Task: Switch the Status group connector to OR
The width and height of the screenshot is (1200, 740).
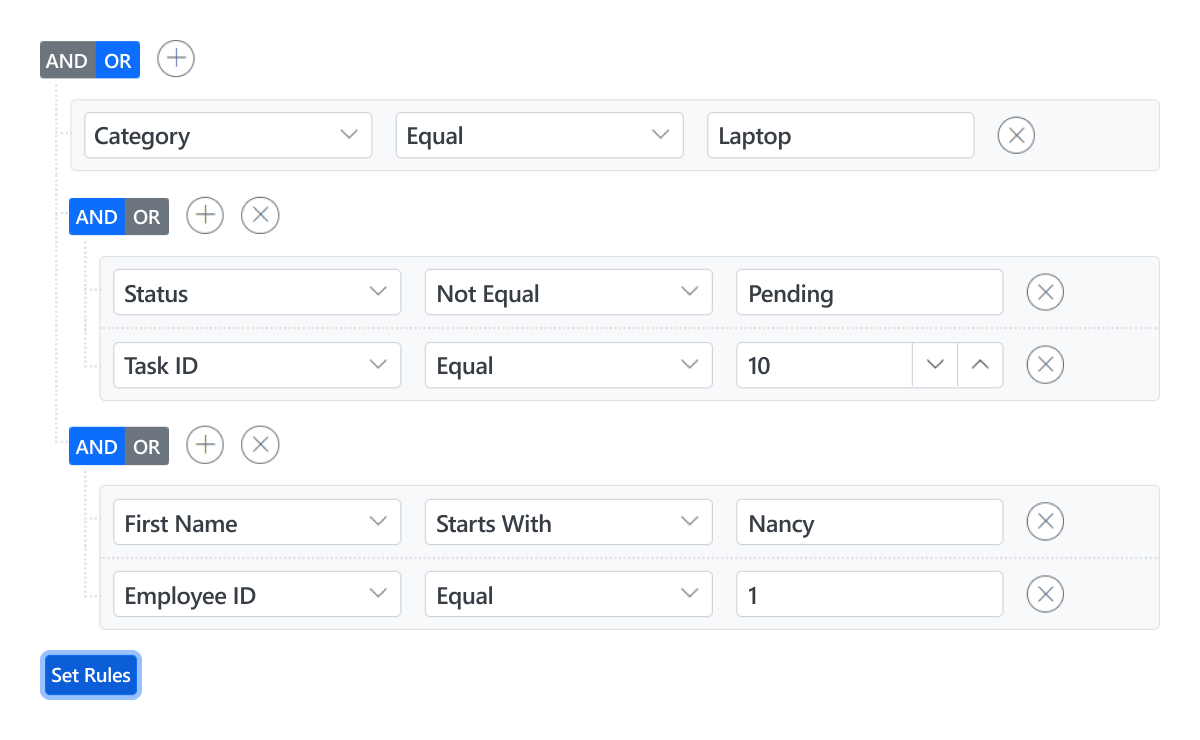Action: coord(146,216)
